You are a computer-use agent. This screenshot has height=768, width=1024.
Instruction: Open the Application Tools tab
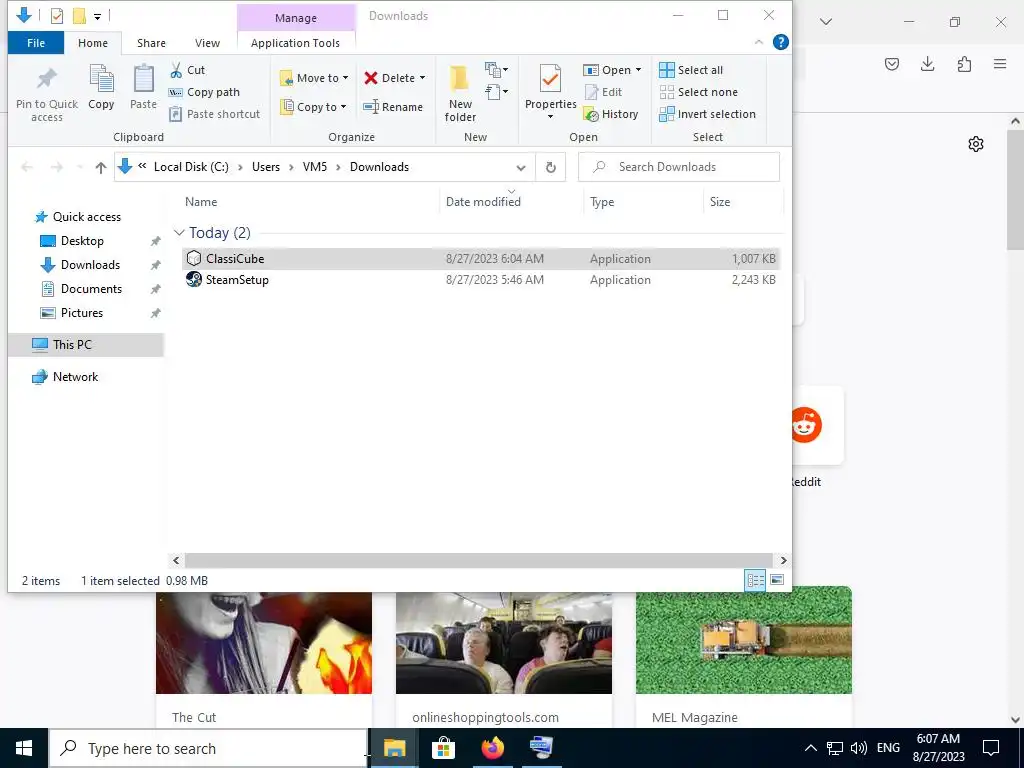coord(295,43)
